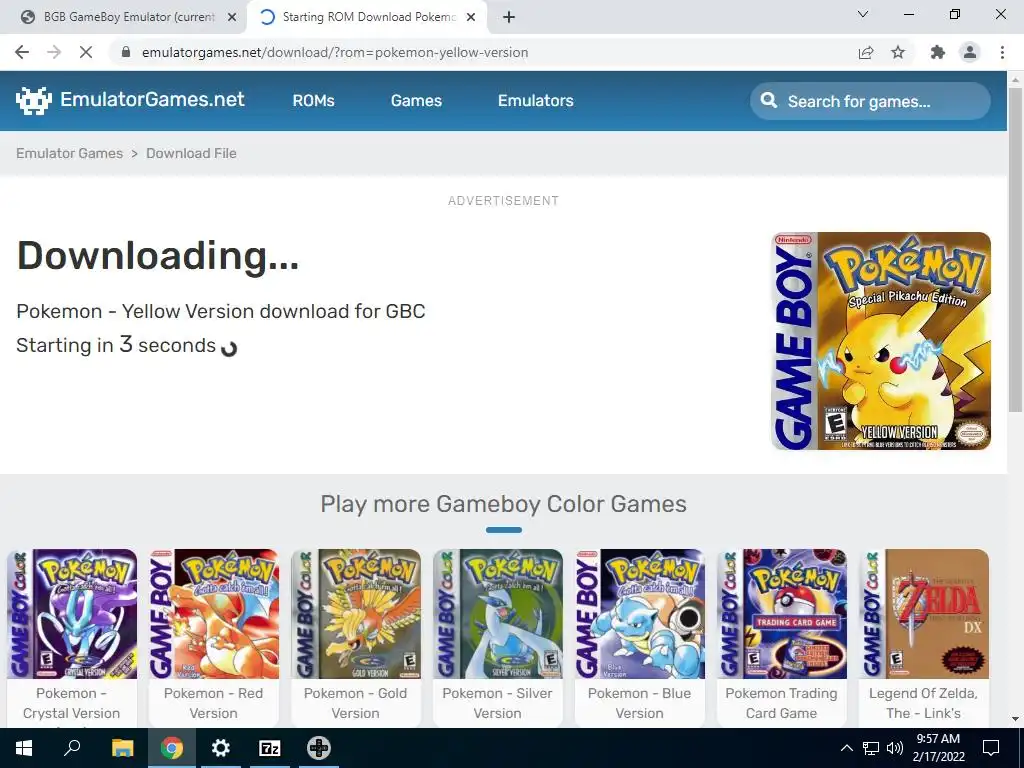Screen dimensions: 1024x768
Task: Click 'Play more Gameboy Color Games' heading
Action: click(x=504, y=504)
